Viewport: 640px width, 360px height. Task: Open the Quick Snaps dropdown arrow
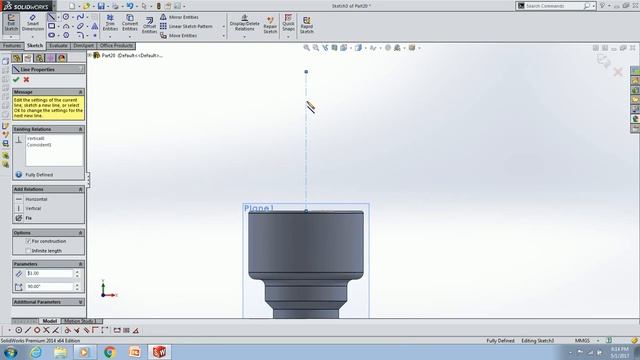point(288,37)
